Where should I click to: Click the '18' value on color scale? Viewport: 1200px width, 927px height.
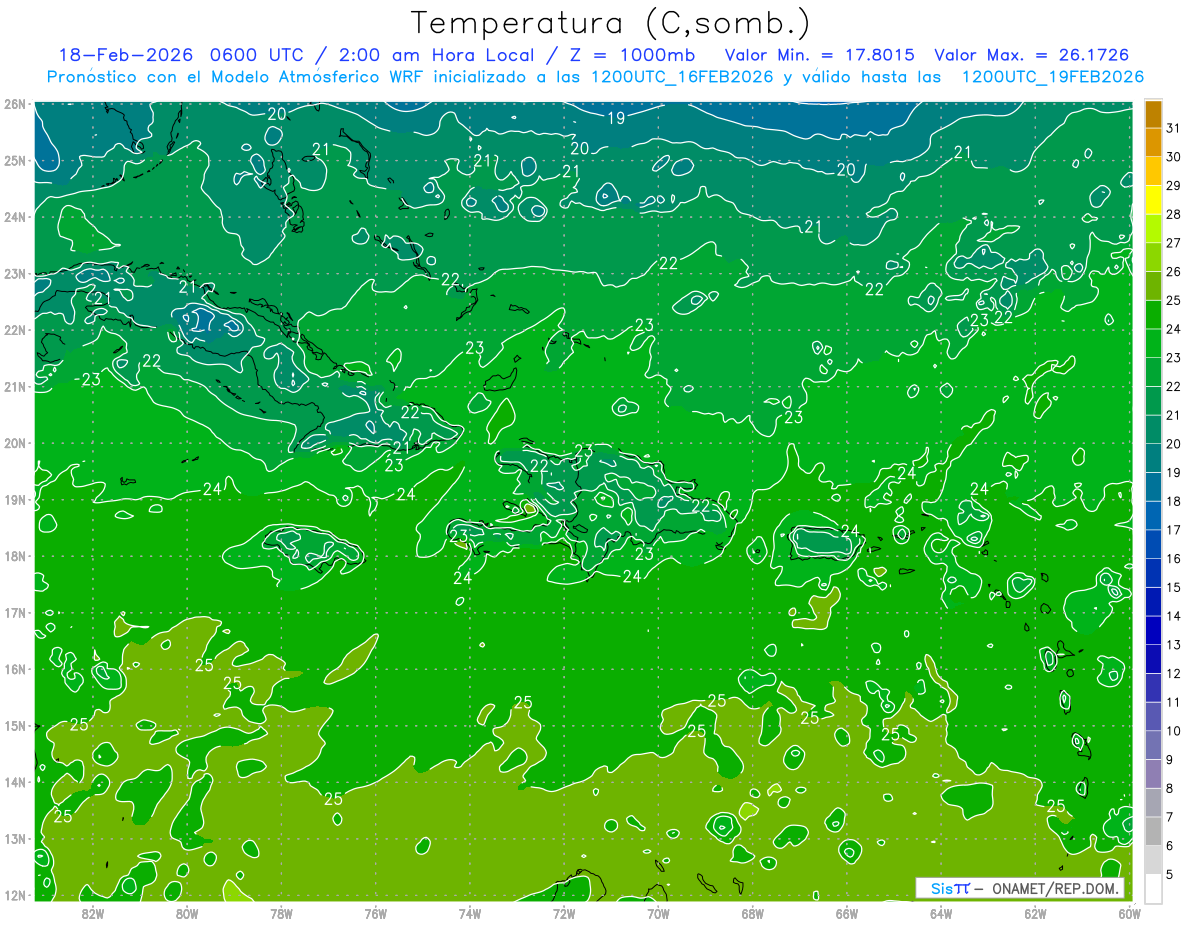click(1174, 501)
